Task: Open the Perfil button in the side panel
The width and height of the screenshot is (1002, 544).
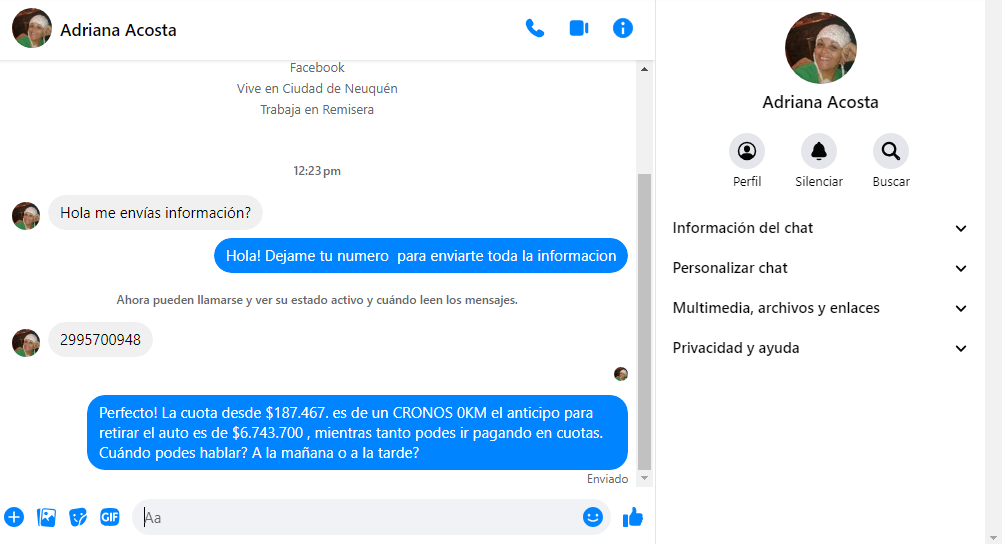Action: [747, 152]
